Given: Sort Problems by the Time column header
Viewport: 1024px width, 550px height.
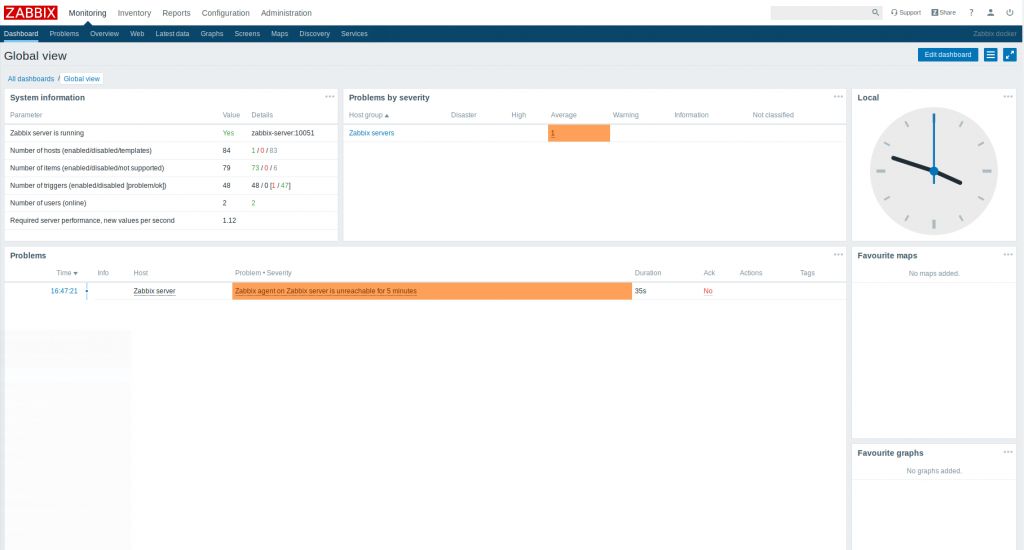Looking at the screenshot, I should tap(67, 273).
